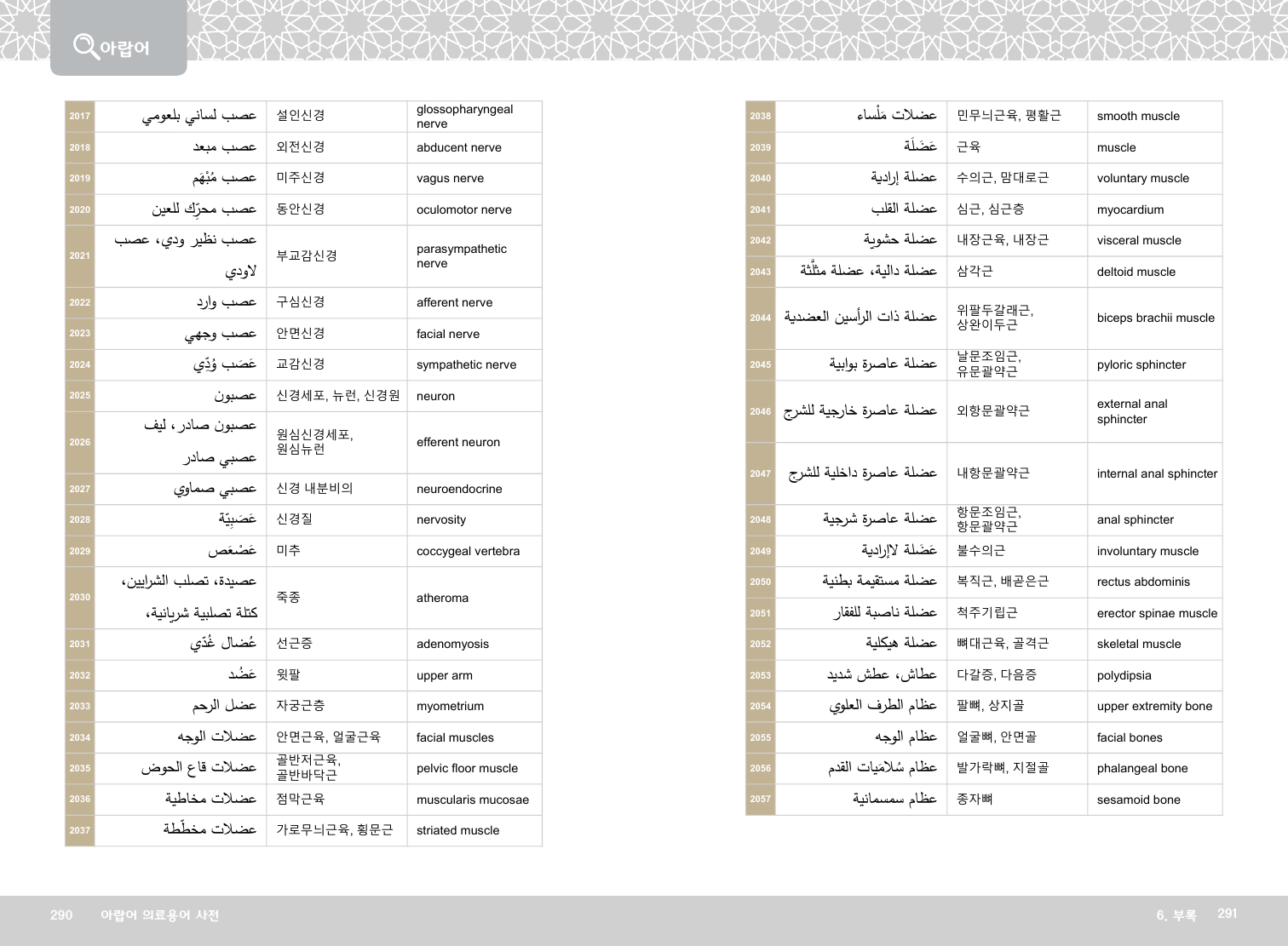
Task: Select the 'myocardium' cell
Action: (x=1130, y=209)
